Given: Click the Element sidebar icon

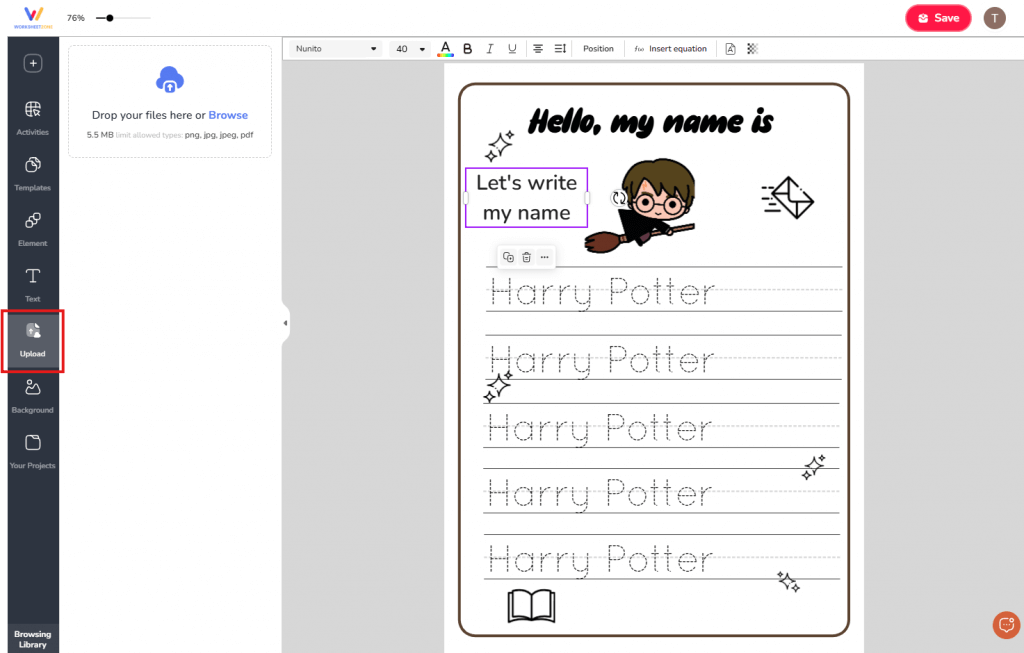Looking at the screenshot, I should [x=32, y=228].
